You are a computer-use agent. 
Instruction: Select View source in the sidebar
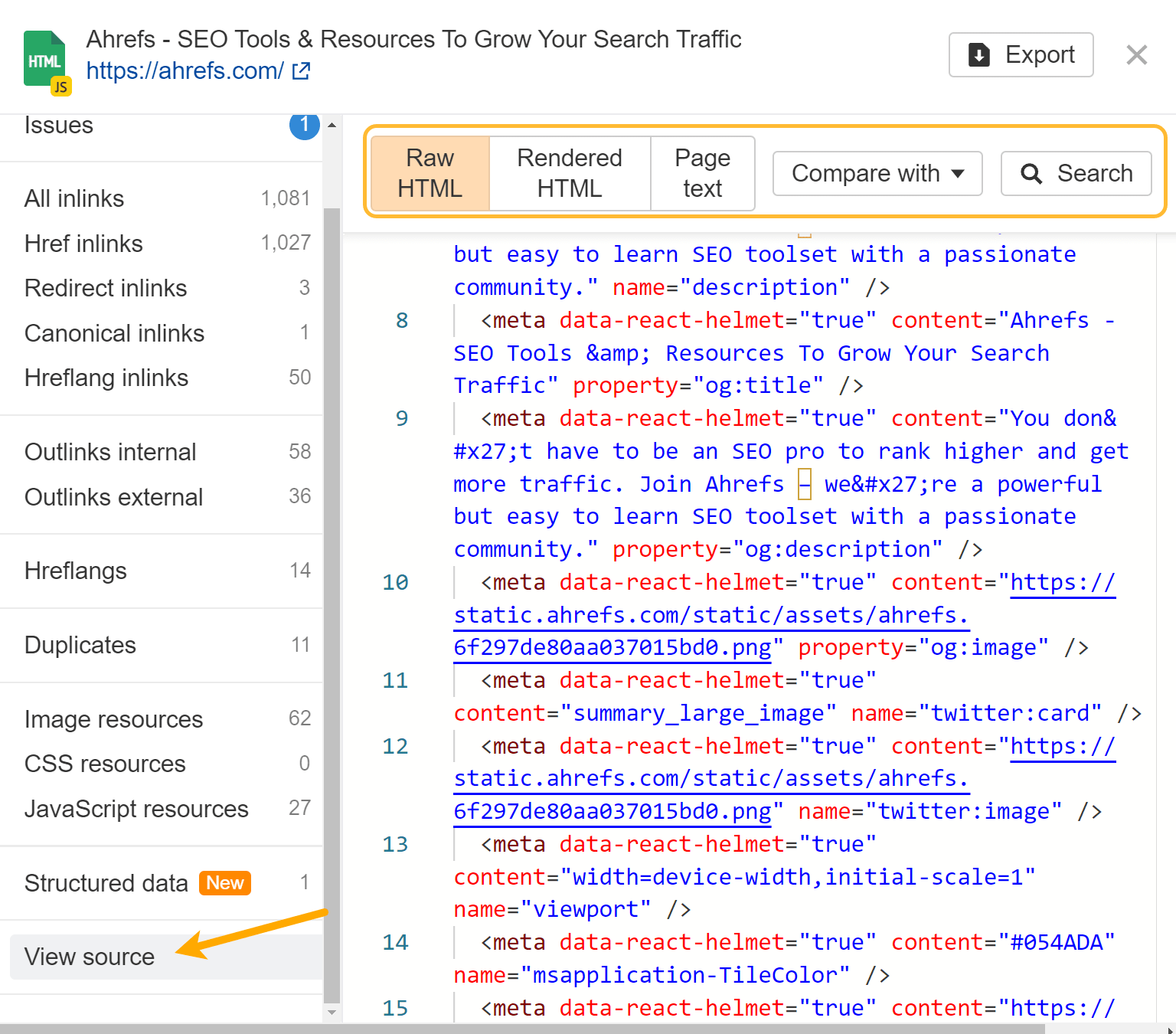pyautogui.click(x=89, y=956)
